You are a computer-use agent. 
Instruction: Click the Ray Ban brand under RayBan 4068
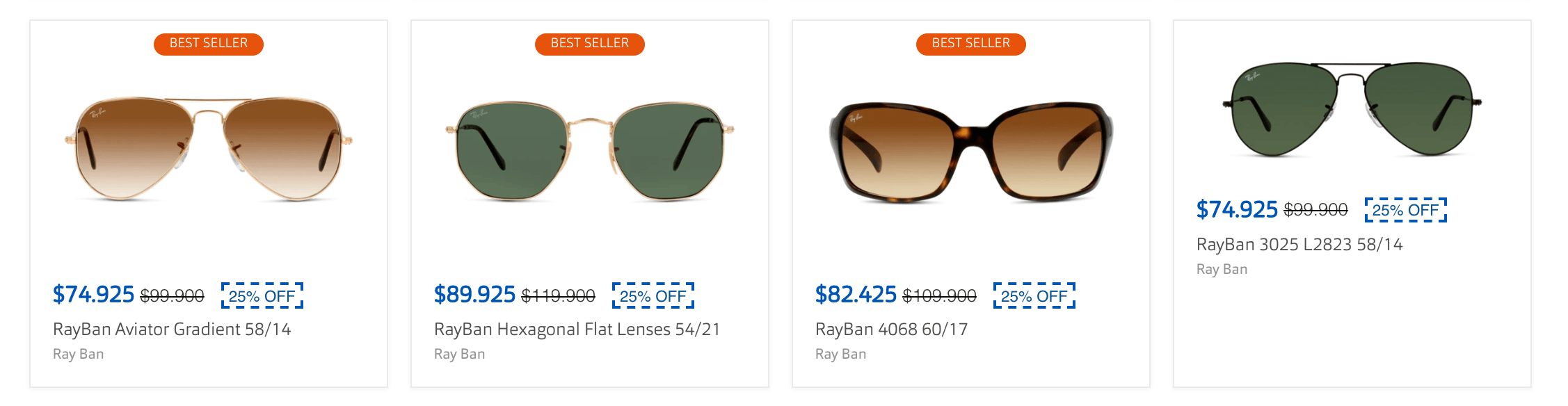[x=840, y=354]
